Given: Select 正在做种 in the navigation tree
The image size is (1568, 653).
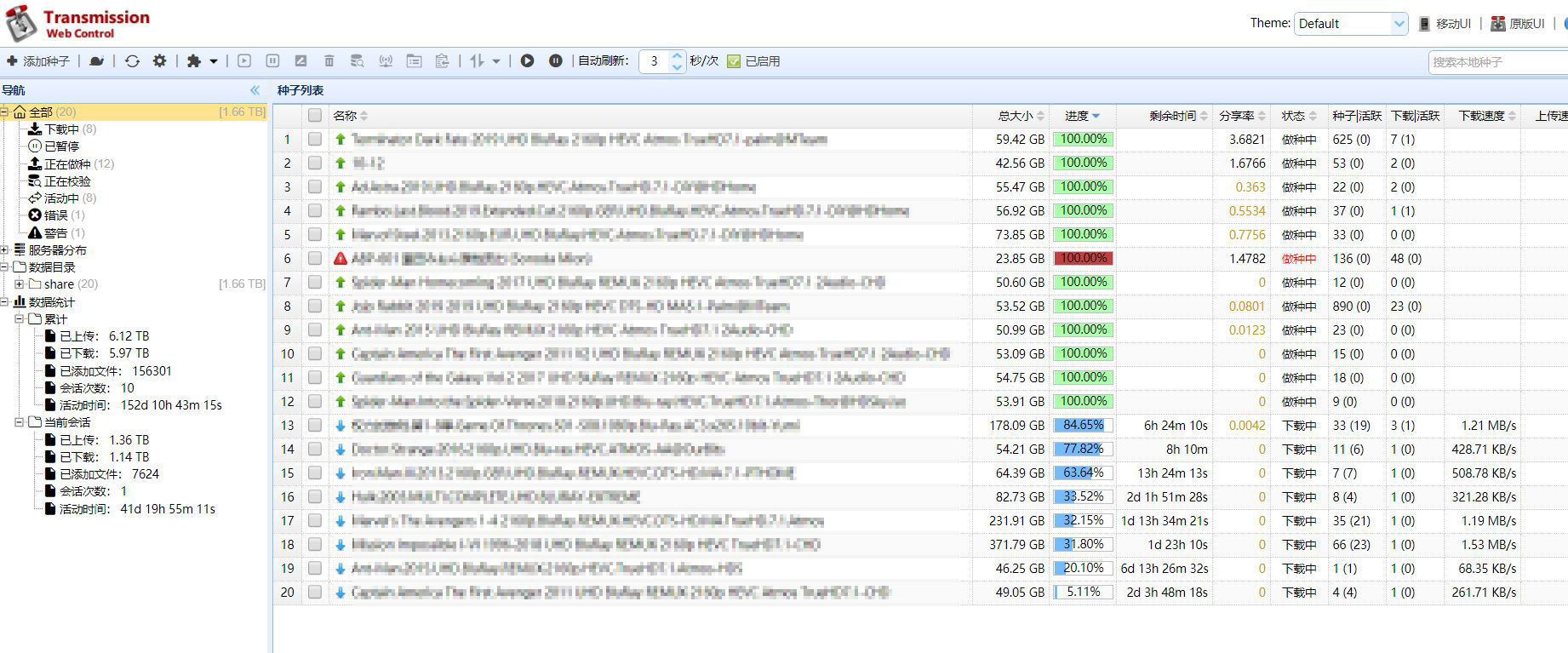Looking at the screenshot, I should point(66,164).
